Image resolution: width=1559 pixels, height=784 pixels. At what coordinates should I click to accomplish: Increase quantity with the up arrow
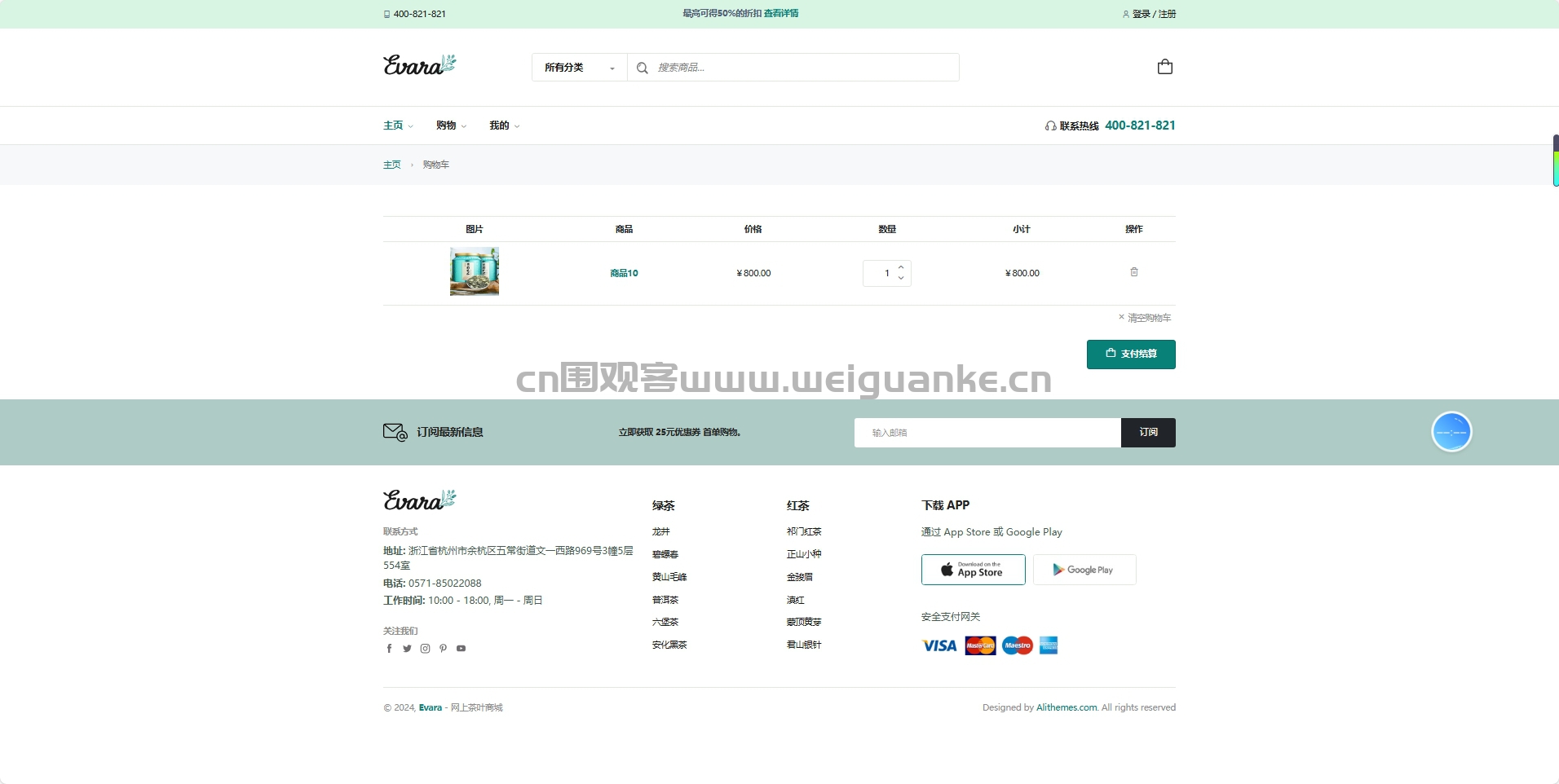pyautogui.click(x=901, y=267)
